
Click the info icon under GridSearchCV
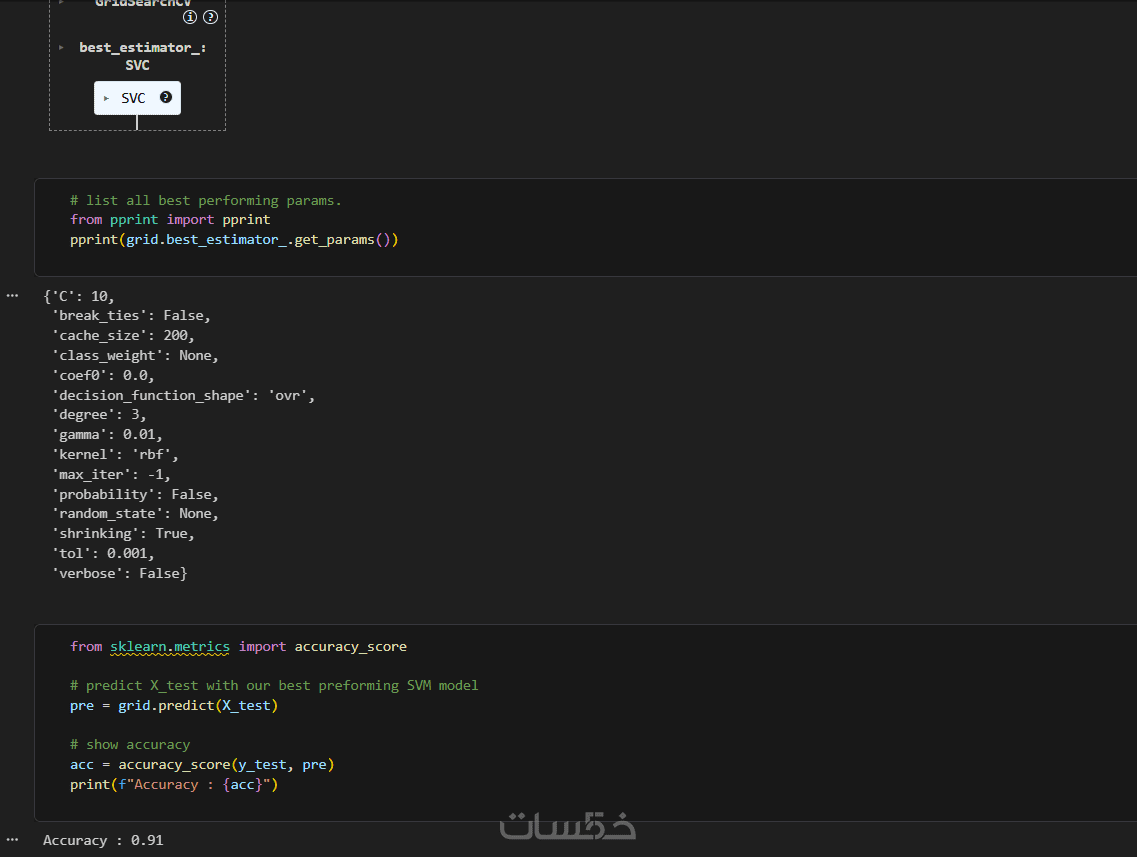[190, 17]
